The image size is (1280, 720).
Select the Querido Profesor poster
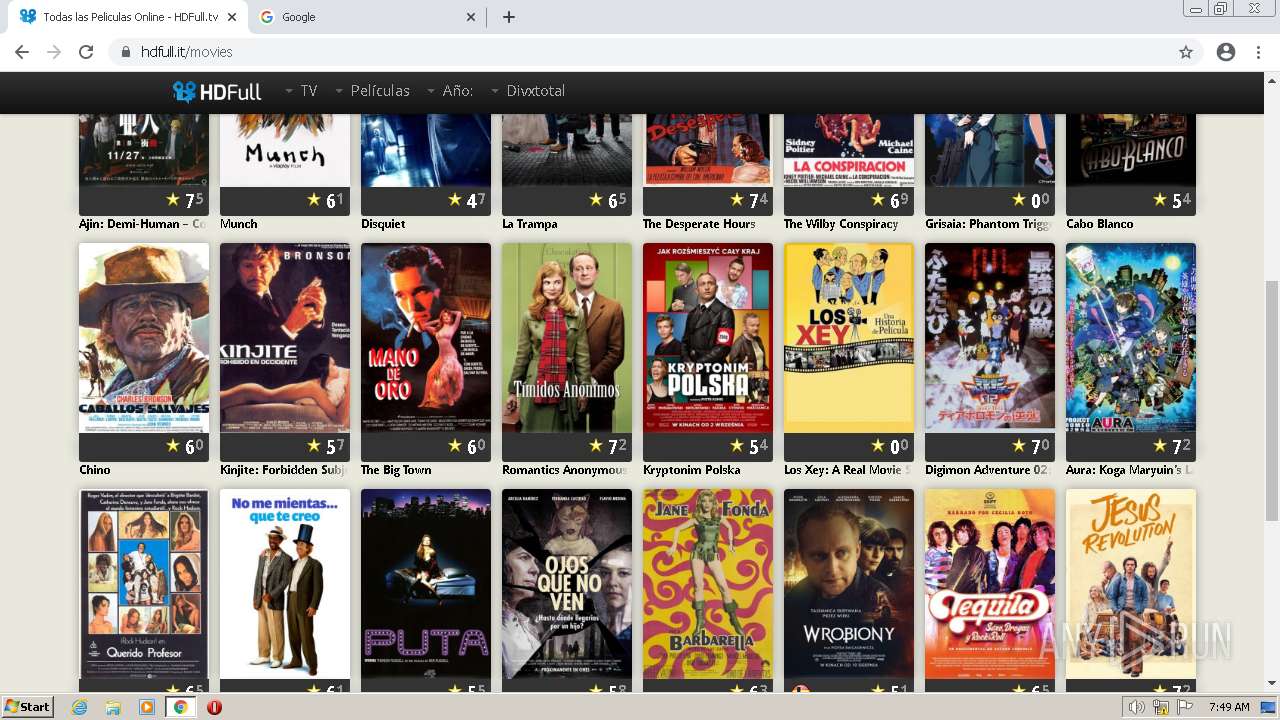click(144, 584)
